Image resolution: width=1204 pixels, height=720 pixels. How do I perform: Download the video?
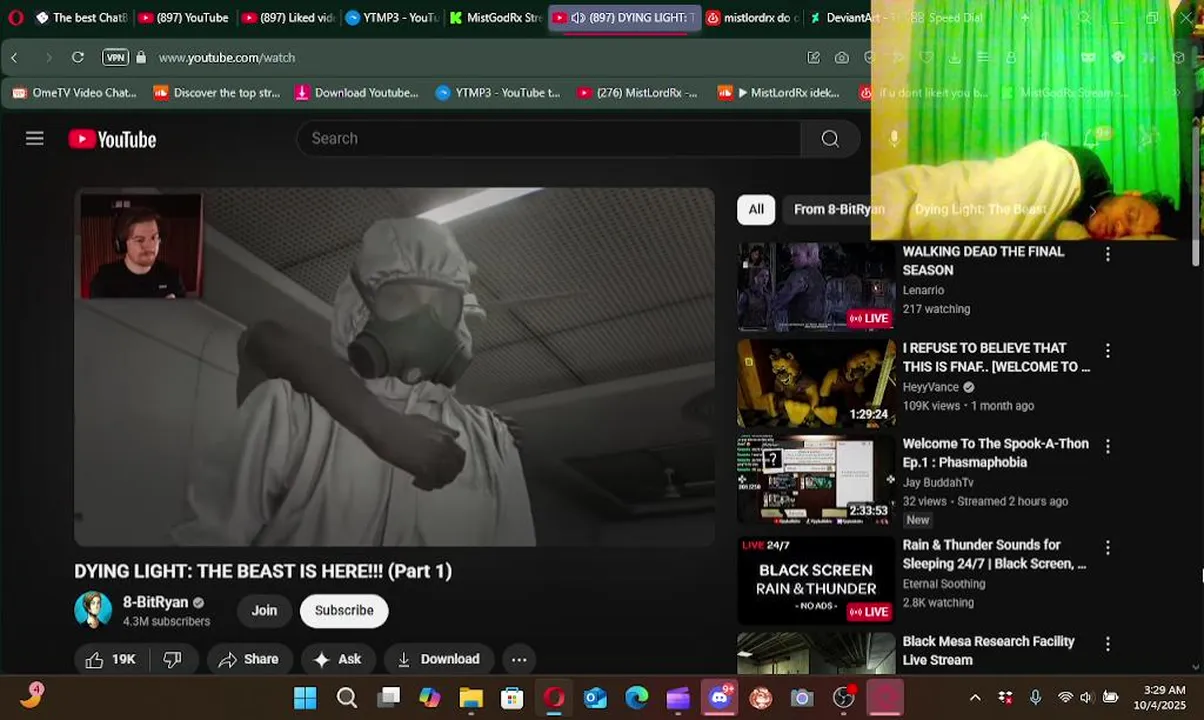438,659
